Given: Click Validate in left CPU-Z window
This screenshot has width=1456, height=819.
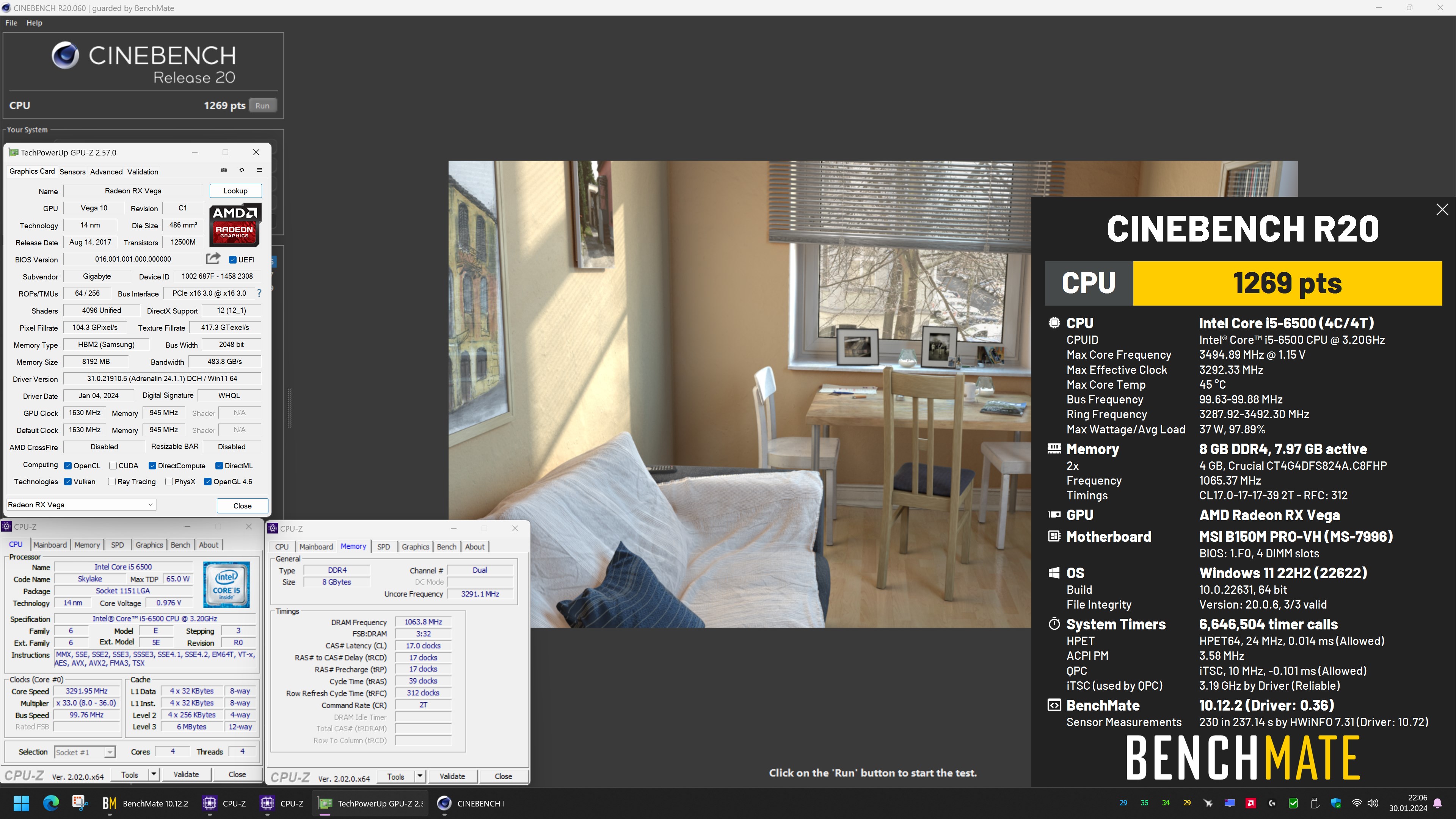Looking at the screenshot, I should tap(186, 774).
